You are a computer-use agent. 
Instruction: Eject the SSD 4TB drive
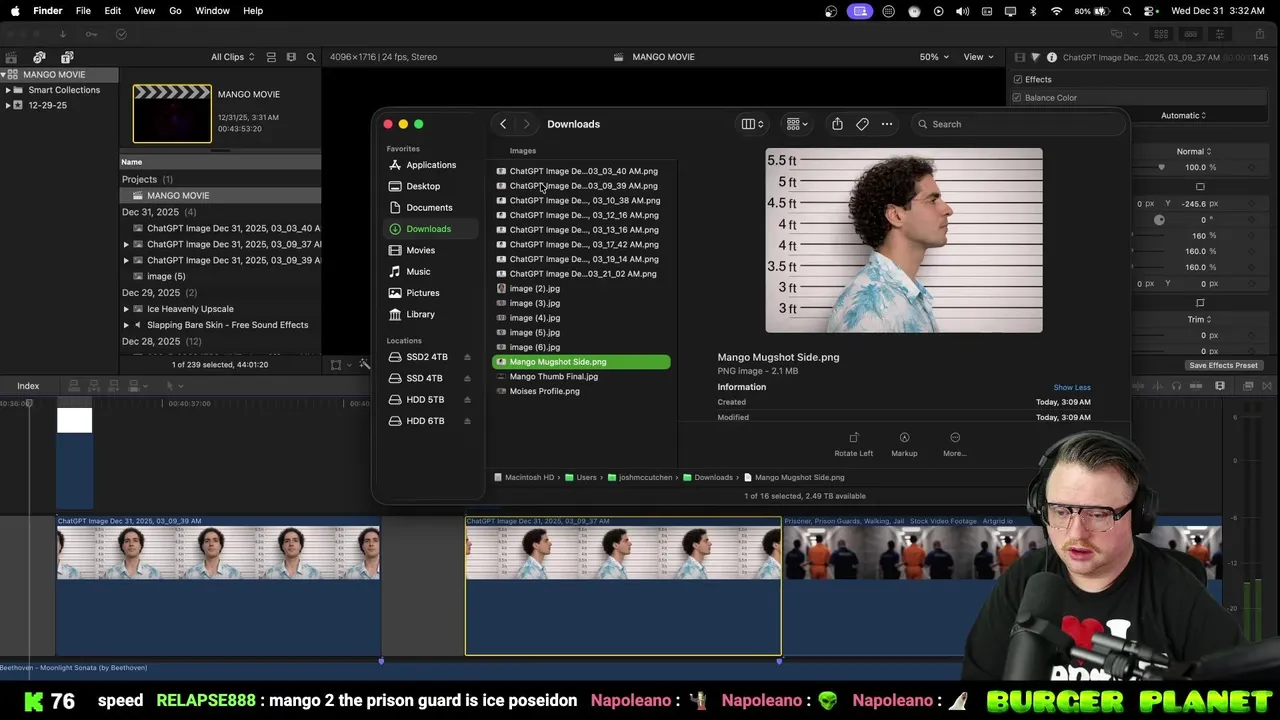(x=467, y=378)
